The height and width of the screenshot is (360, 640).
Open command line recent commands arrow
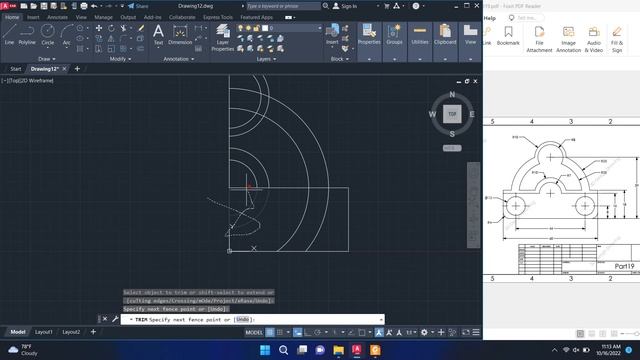(381, 320)
